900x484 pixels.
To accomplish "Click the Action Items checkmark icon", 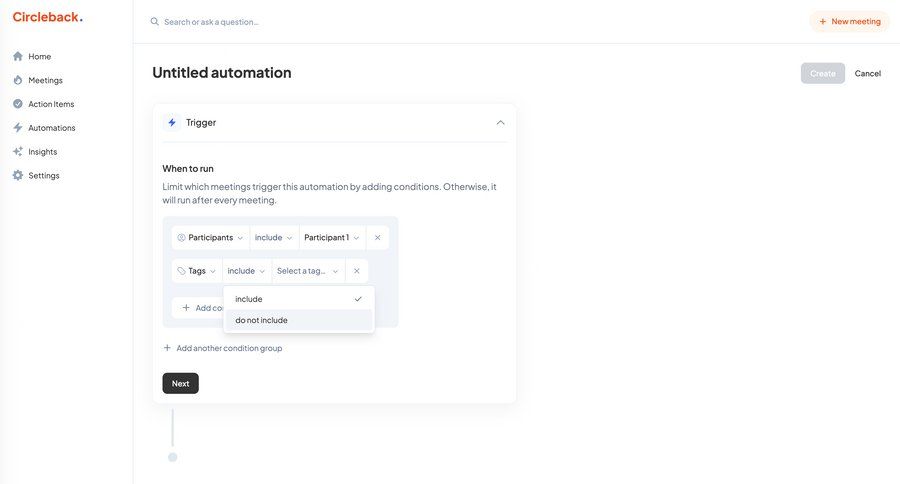I will tap(18, 104).
